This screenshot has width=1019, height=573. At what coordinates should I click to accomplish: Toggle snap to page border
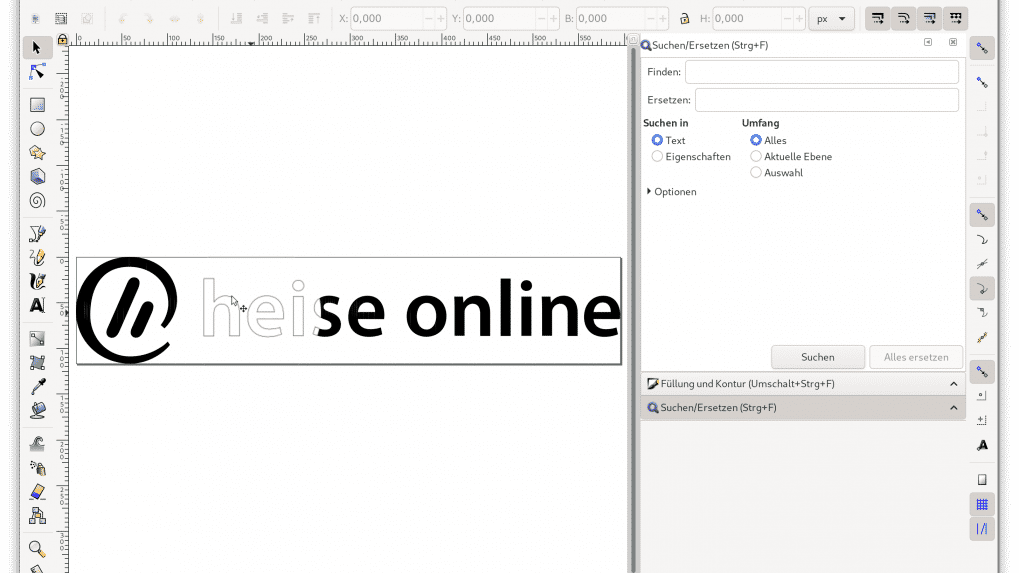[982, 480]
